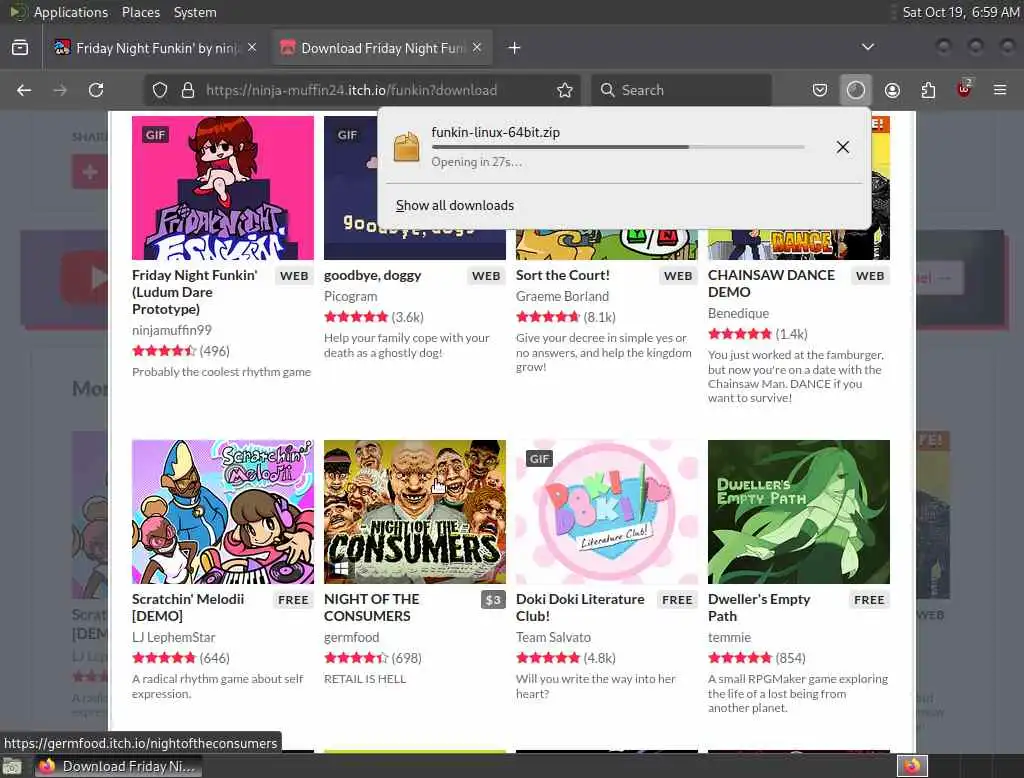This screenshot has width=1024, height=778.
Task: Click the system top-left applications logo icon
Action: click(x=18, y=12)
